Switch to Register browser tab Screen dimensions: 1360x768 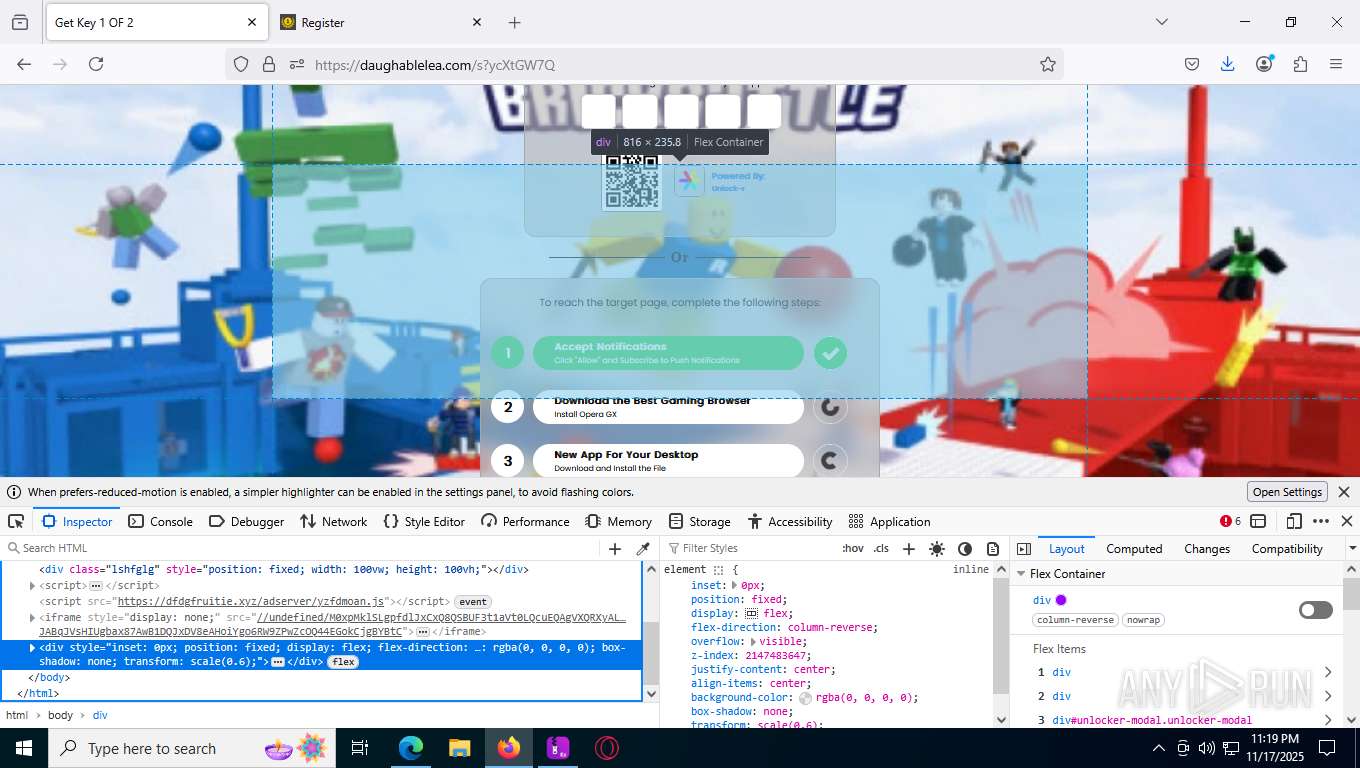[x=380, y=22]
